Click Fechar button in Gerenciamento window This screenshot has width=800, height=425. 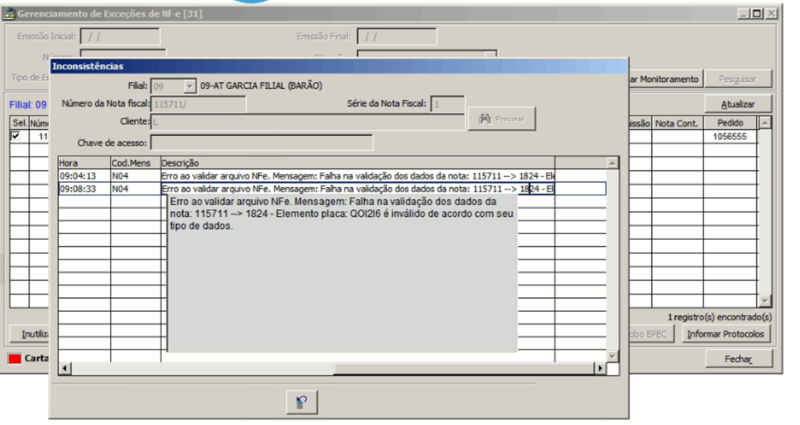click(x=738, y=359)
